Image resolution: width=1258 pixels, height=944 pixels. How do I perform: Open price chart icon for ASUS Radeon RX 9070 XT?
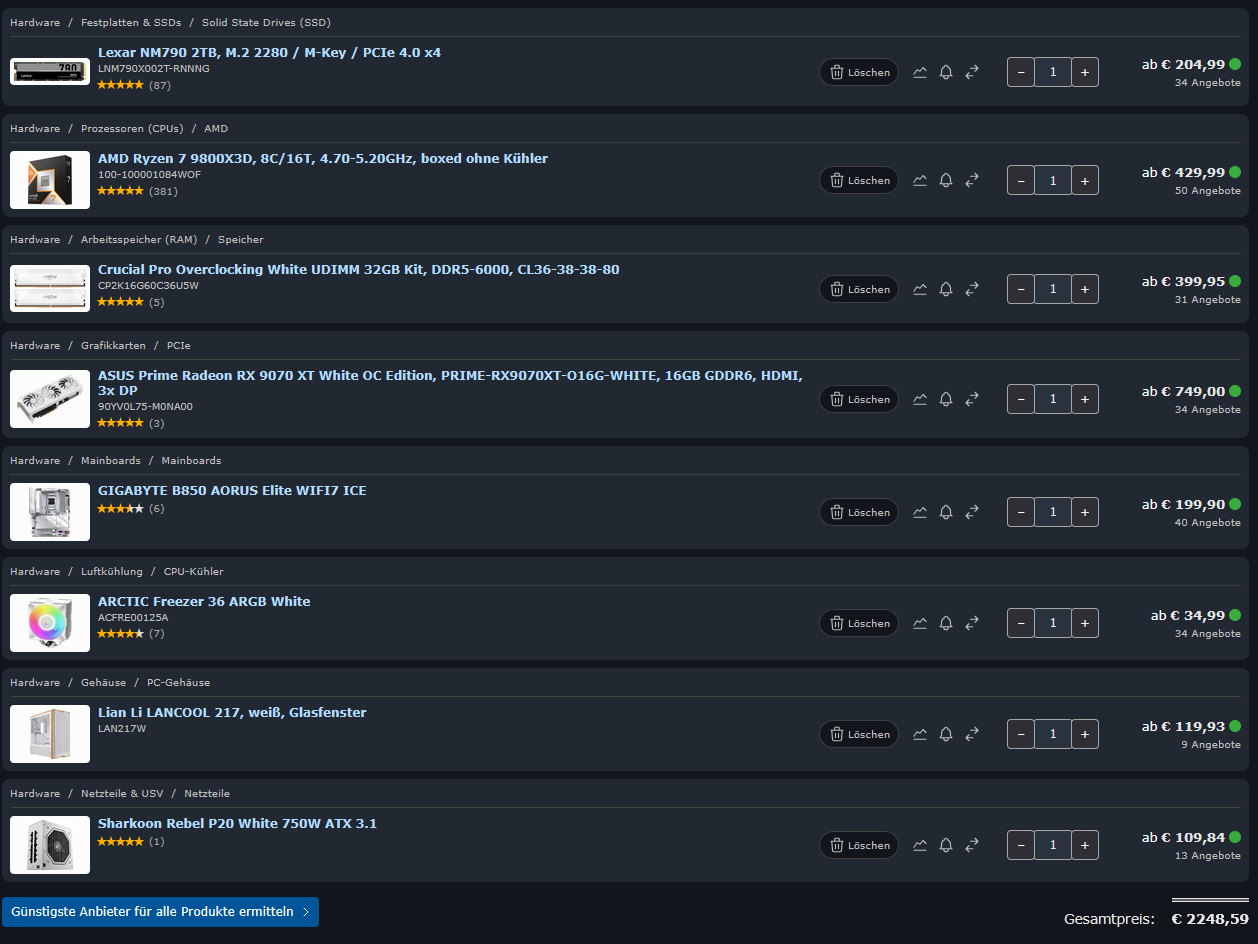920,399
